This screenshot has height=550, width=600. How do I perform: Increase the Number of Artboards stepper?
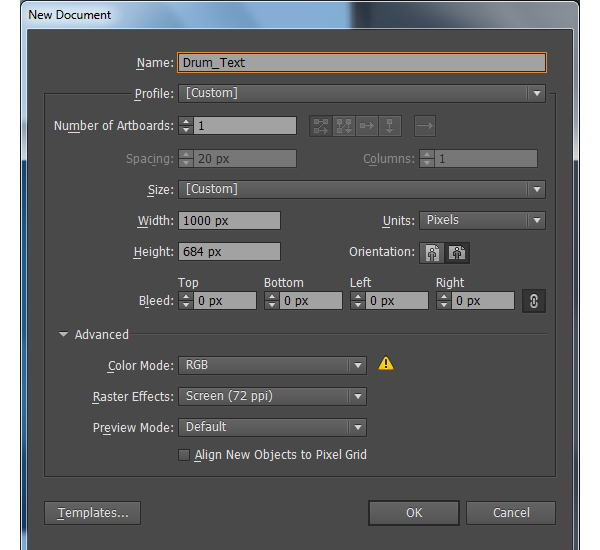point(186,122)
